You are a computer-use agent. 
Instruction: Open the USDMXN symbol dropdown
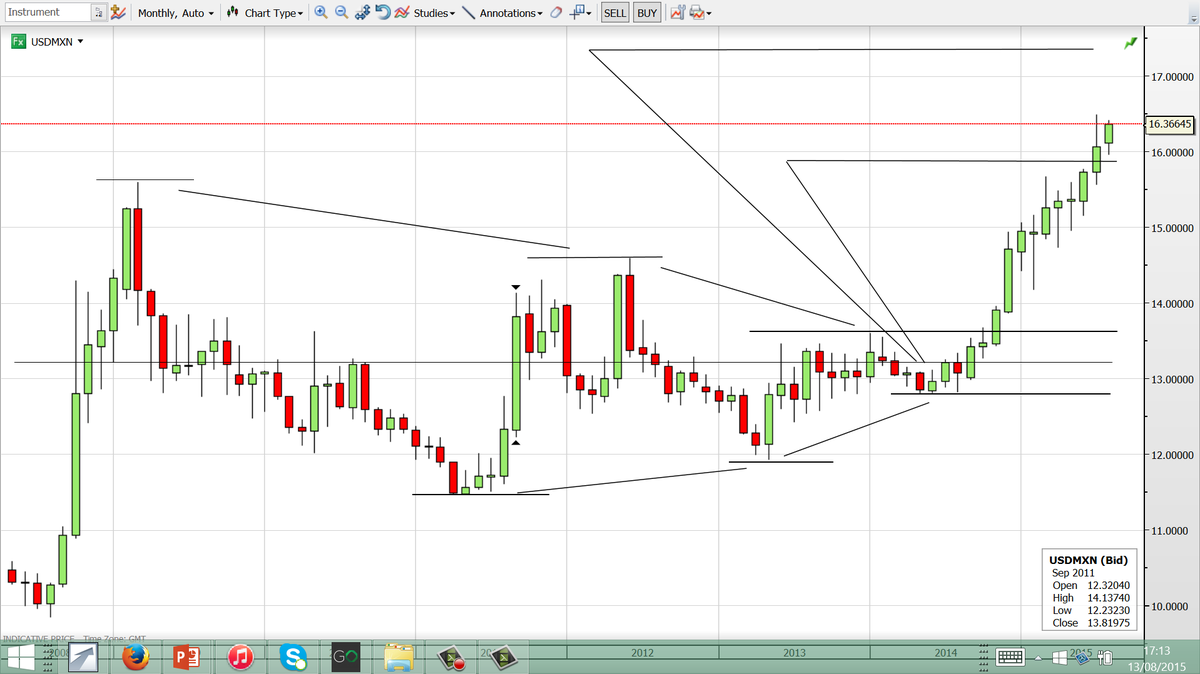coord(57,41)
